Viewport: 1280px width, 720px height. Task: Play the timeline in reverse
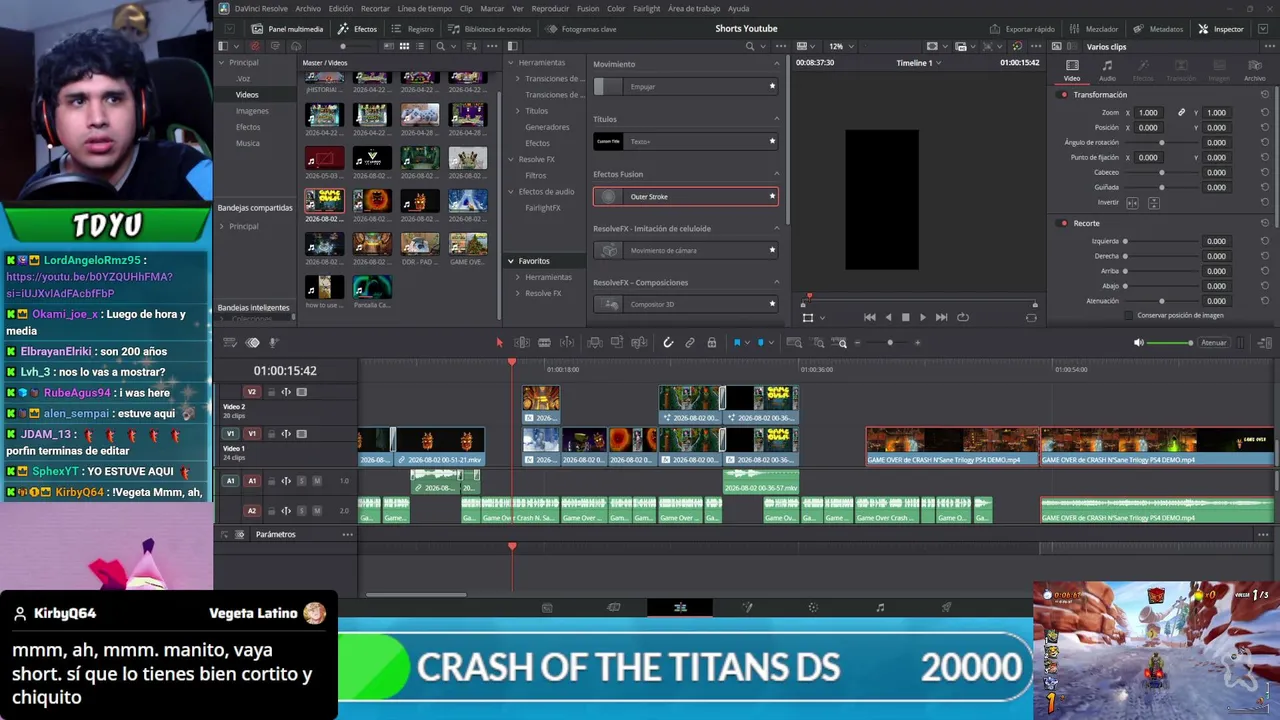888,317
